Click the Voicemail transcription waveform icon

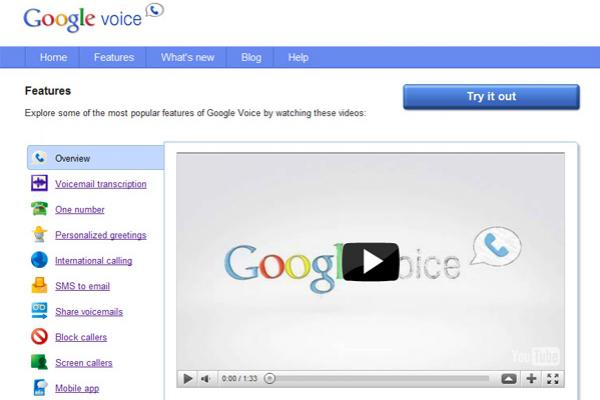39,183
